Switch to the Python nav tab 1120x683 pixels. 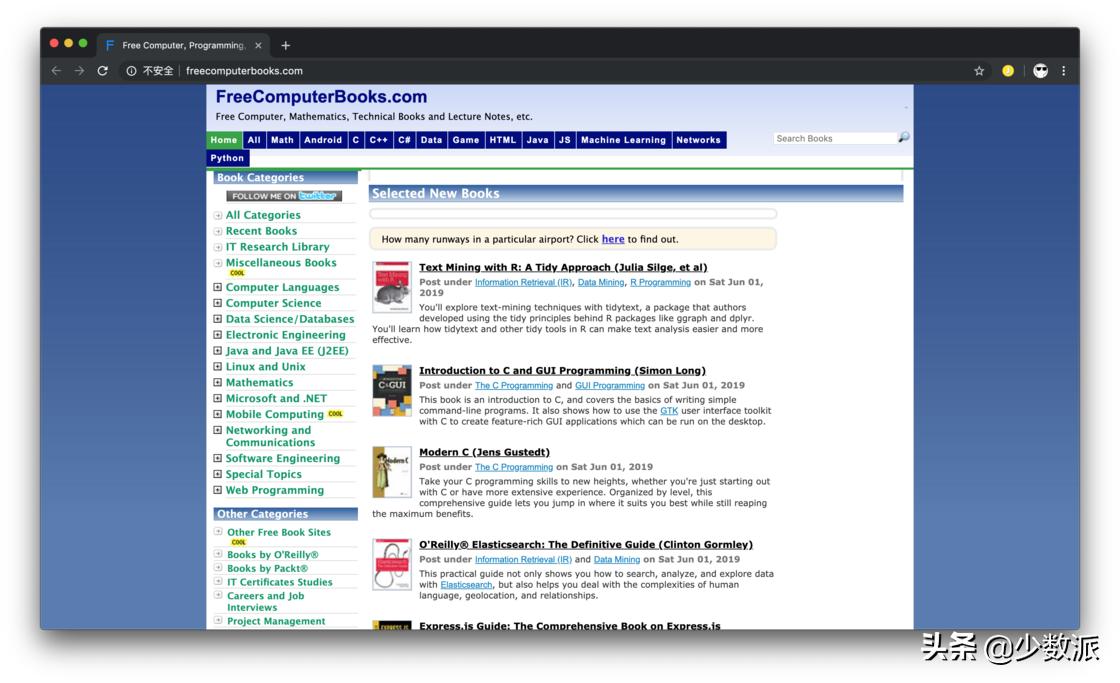click(227, 158)
